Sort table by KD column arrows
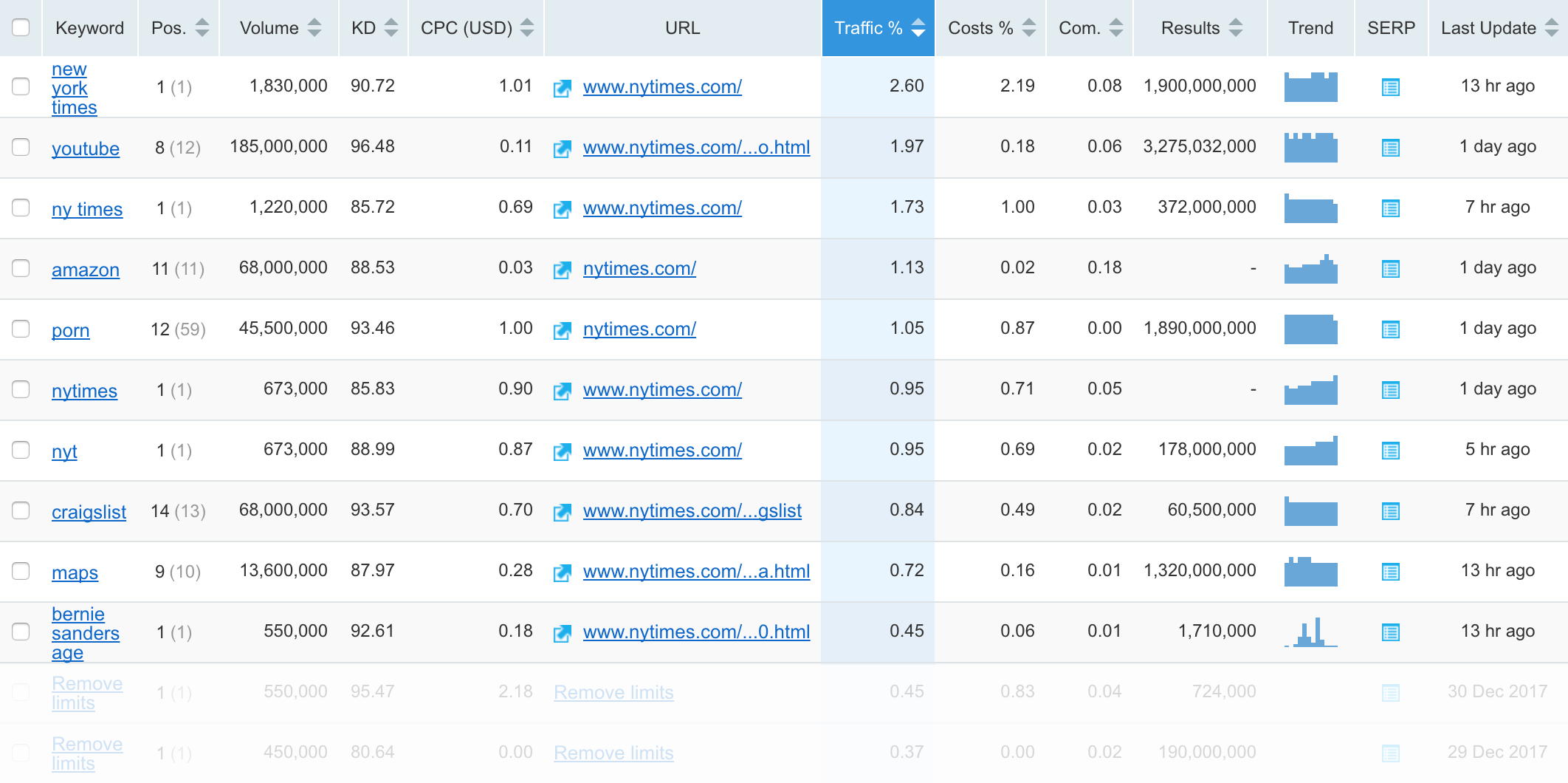 391,28
